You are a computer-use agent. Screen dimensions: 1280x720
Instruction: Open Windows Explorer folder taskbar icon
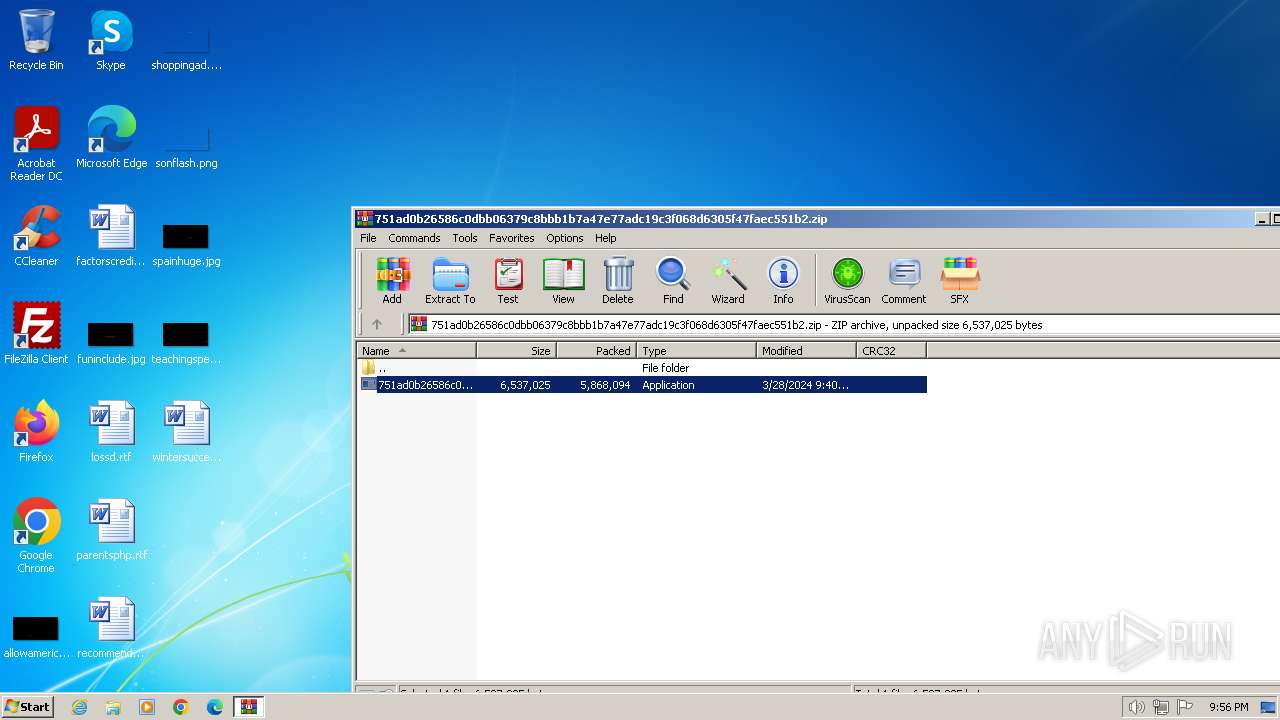113,707
